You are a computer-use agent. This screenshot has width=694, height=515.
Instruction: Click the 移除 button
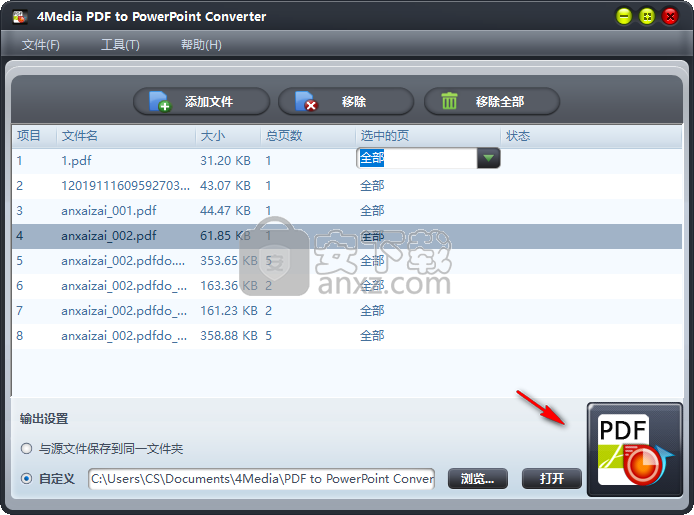(x=346, y=101)
